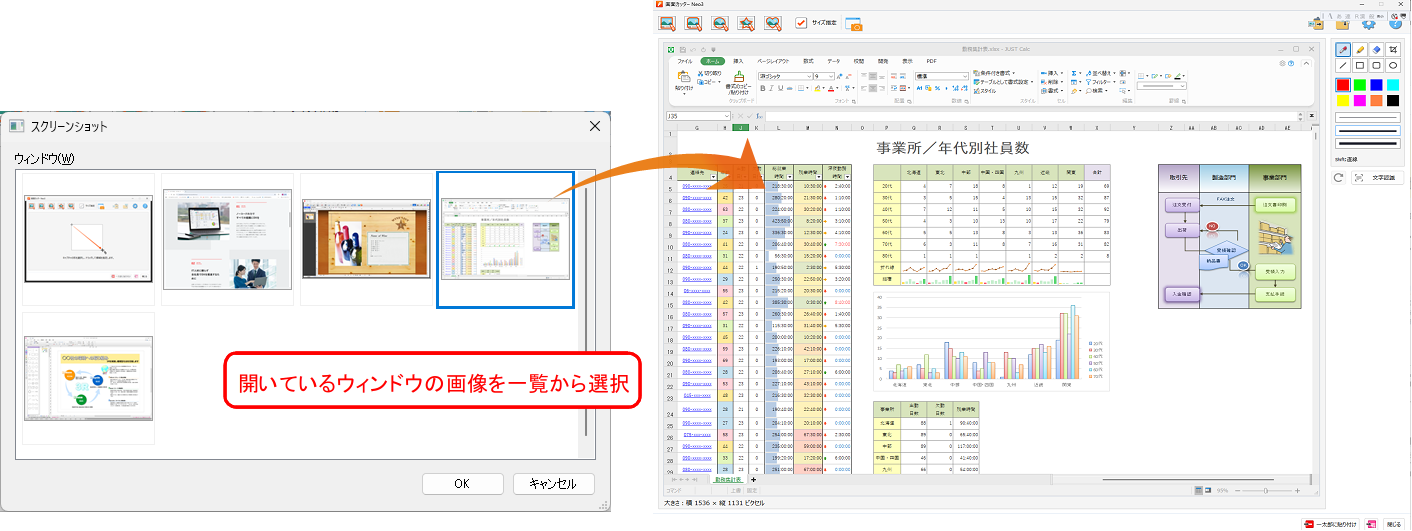Expand the J35 cell name box dropdown
This screenshot has width=1412, height=531.
click(x=728, y=116)
